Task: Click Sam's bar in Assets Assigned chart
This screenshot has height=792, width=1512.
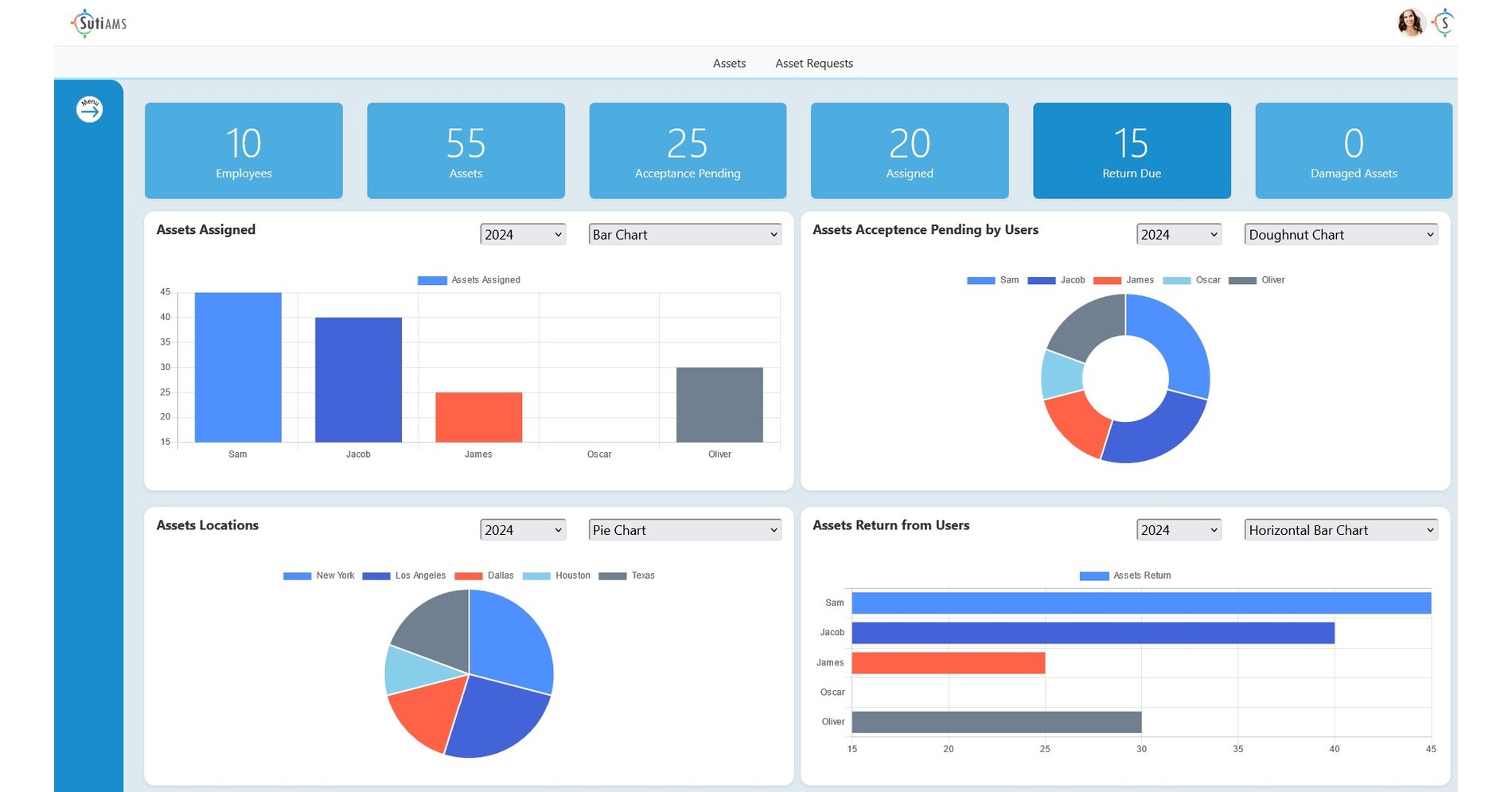Action: [238, 367]
